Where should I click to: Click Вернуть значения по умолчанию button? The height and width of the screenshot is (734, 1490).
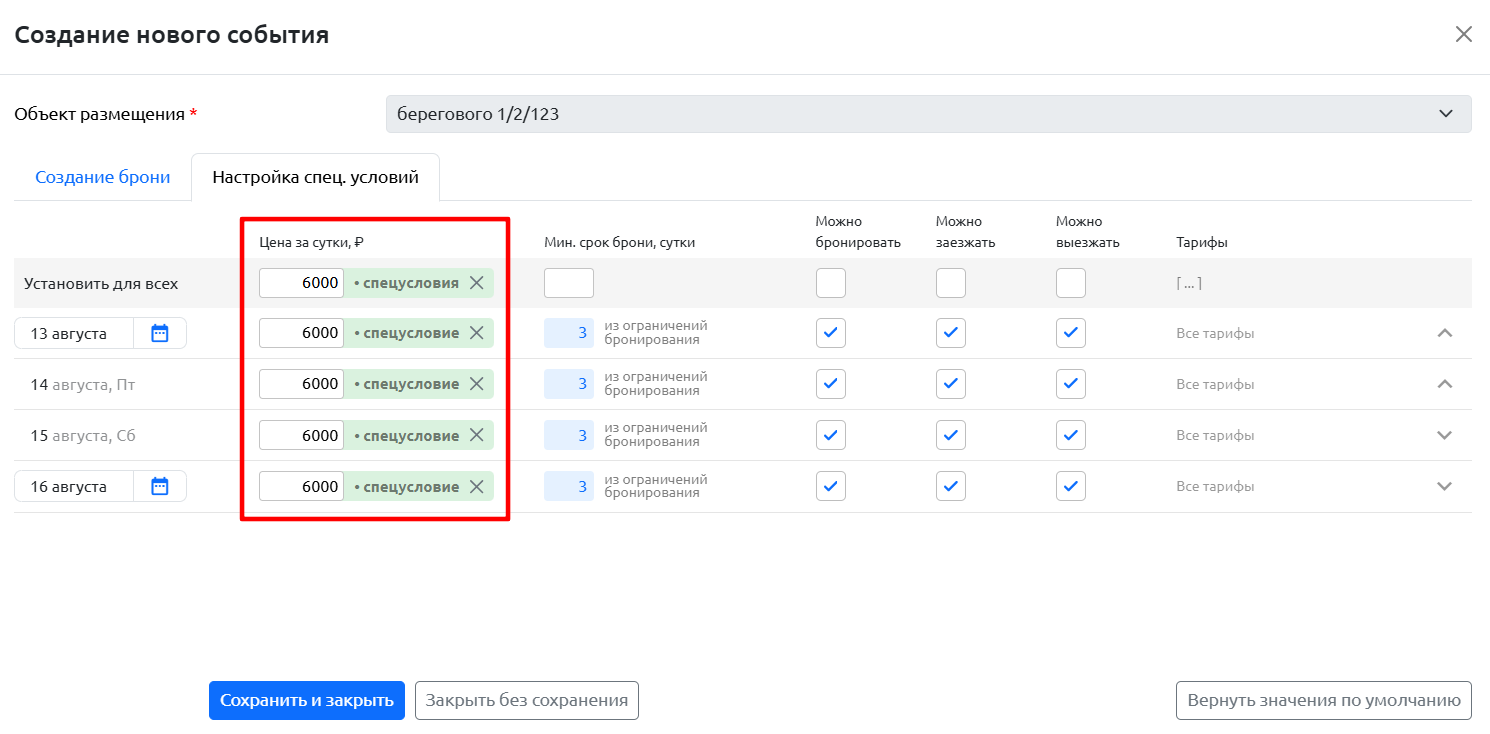click(x=1324, y=700)
